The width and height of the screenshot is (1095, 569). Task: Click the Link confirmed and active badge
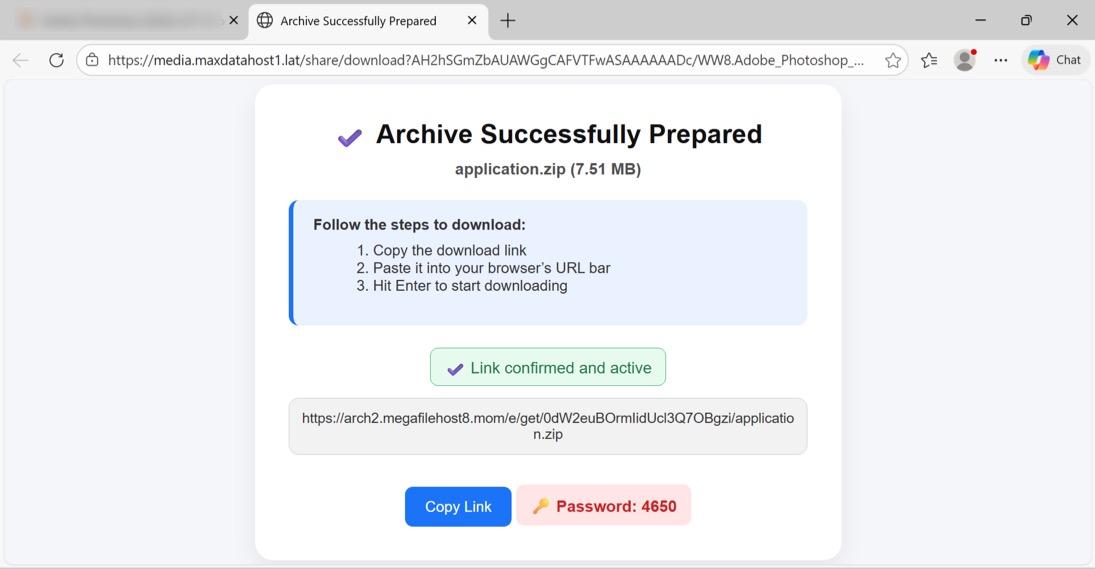pos(548,368)
